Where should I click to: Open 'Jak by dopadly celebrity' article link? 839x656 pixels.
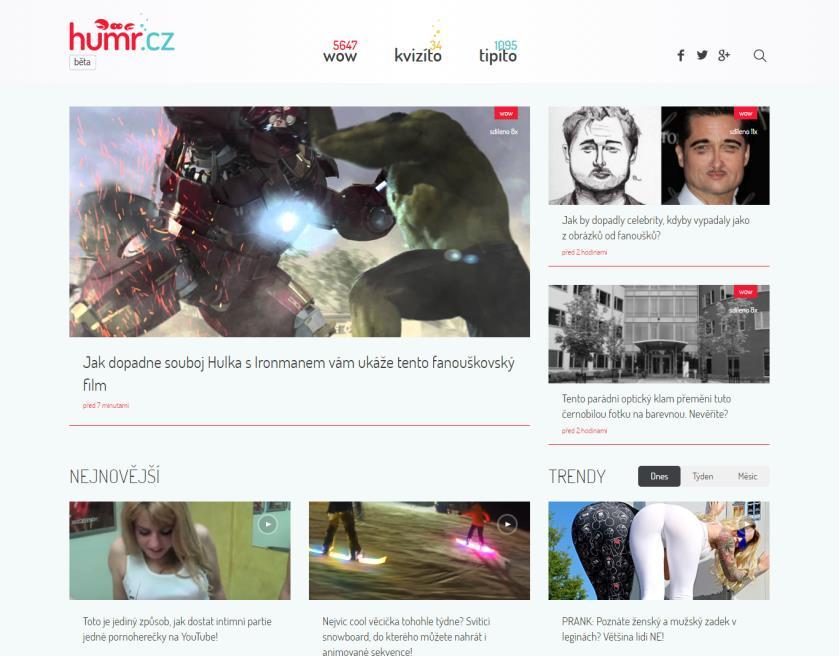click(x=655, y=228)
